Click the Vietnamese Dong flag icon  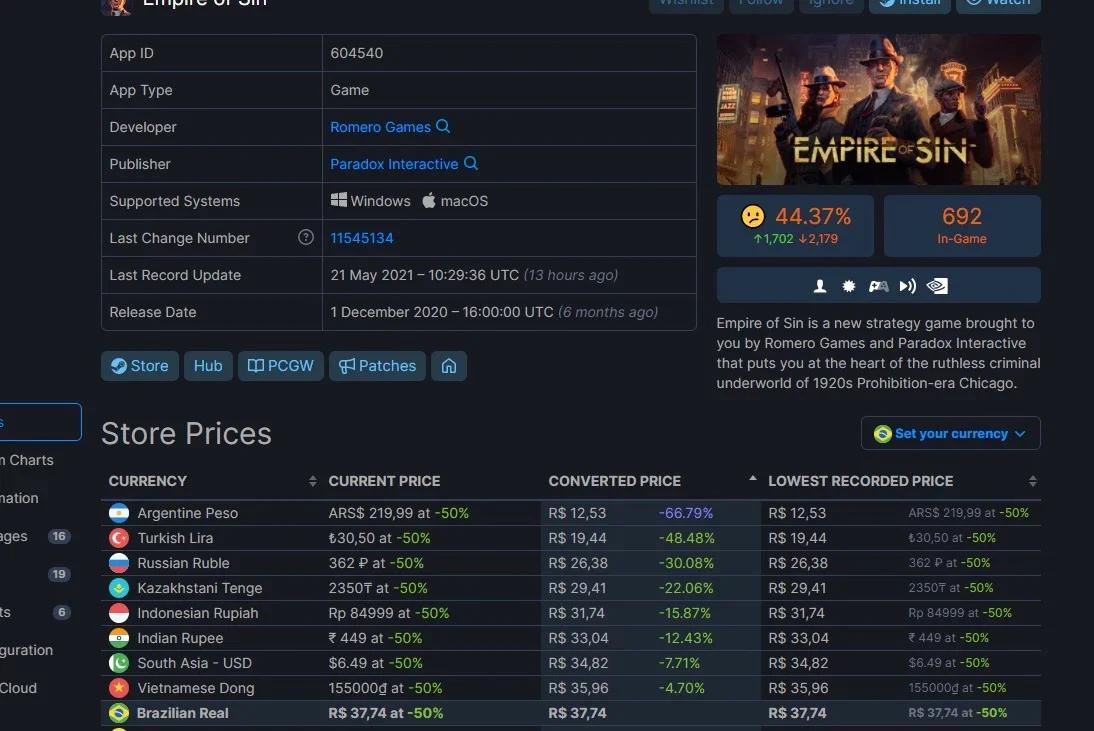(119, 688)
